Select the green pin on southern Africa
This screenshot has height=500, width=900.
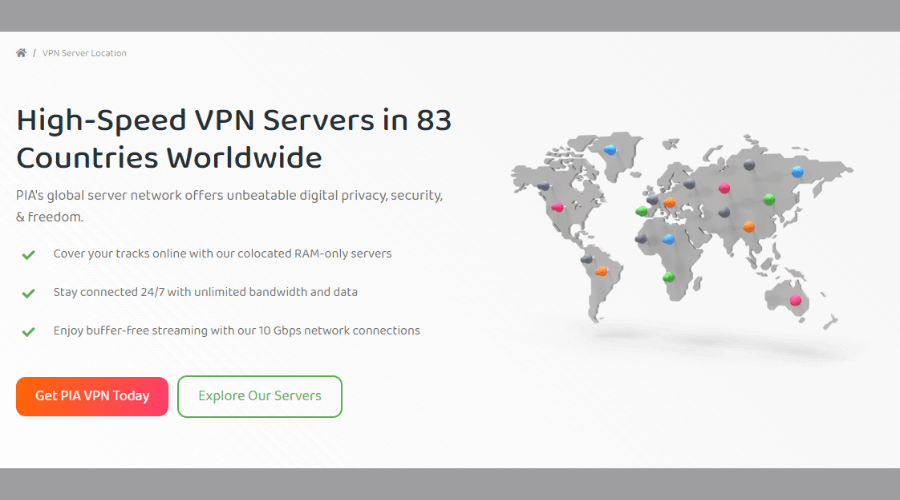click(x=669, y=276)
